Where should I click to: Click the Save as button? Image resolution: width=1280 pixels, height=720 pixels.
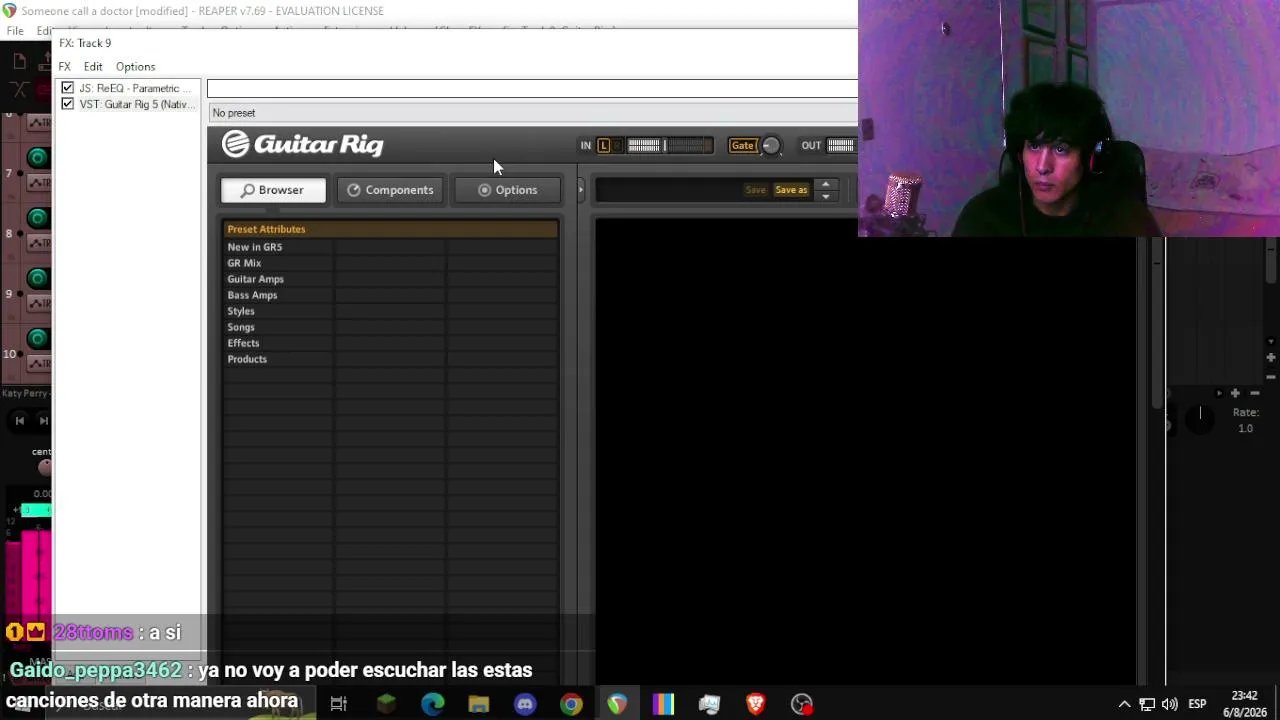[x=791, y=190]
